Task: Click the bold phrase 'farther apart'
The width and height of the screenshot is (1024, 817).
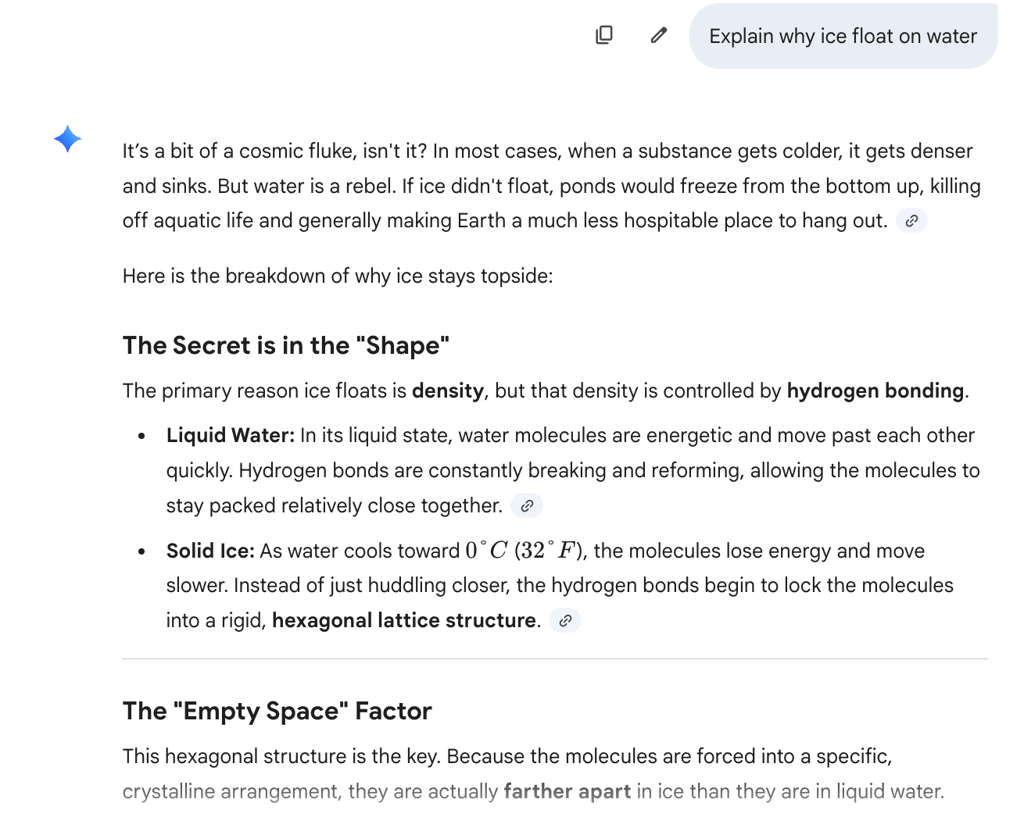Action: (568, 792)
